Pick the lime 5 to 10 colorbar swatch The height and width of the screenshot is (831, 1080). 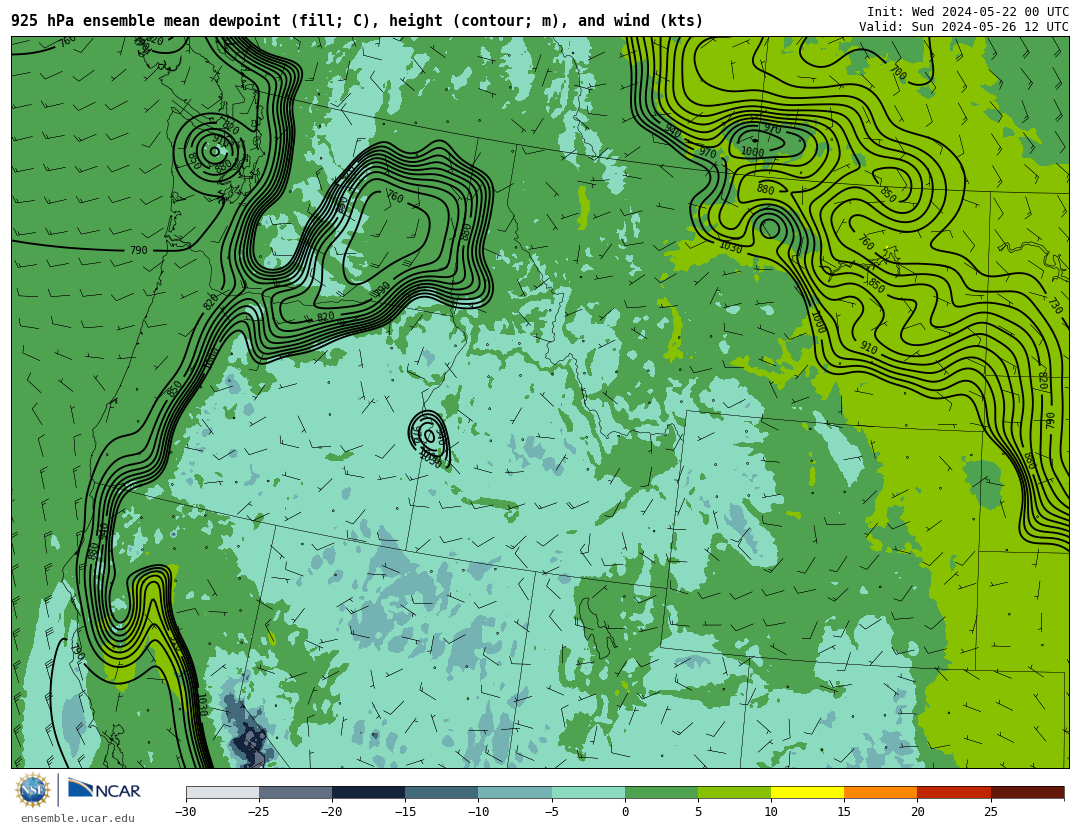734,792
